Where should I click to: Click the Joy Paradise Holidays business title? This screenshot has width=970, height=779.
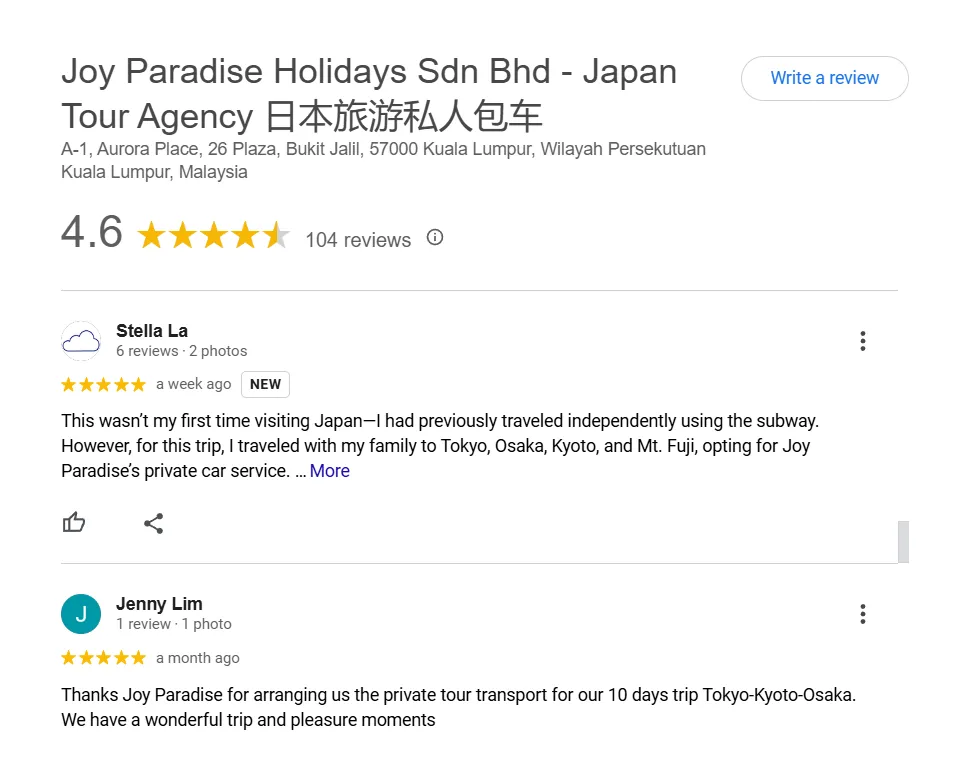pyautogui.click(x=369, y=94)
